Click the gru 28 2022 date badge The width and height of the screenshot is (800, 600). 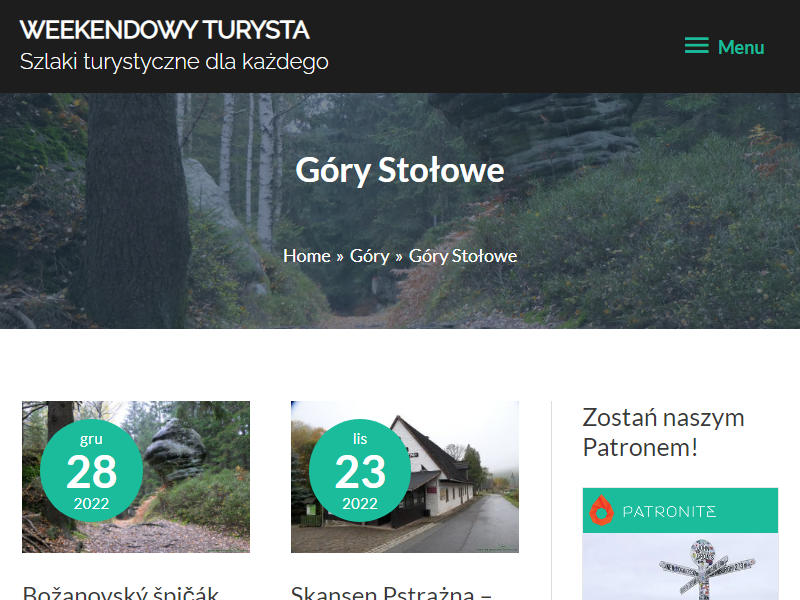[91, 470]
